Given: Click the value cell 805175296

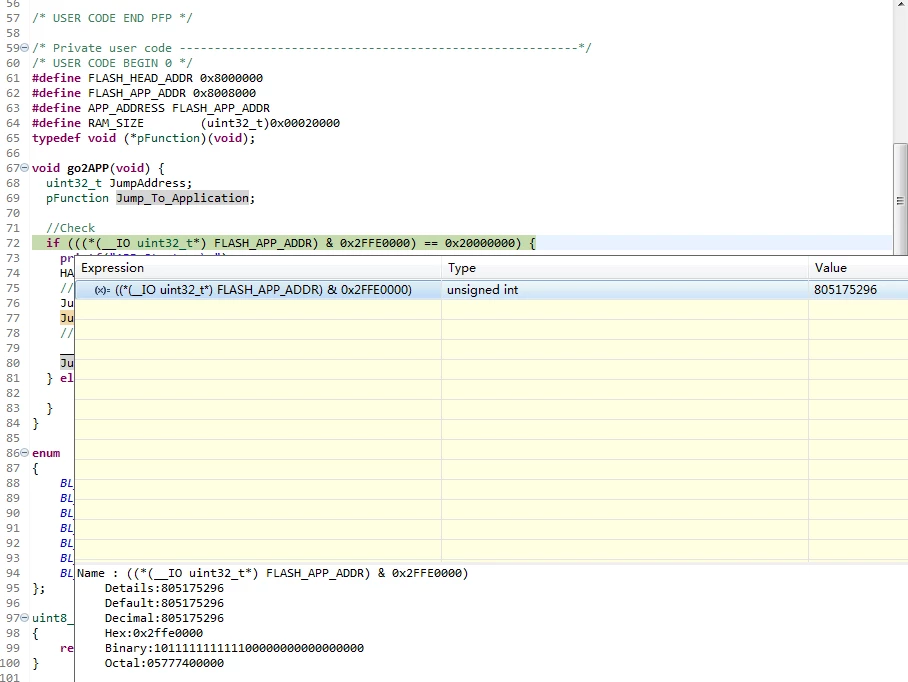Looking at the screenshot, I should 845,289.
